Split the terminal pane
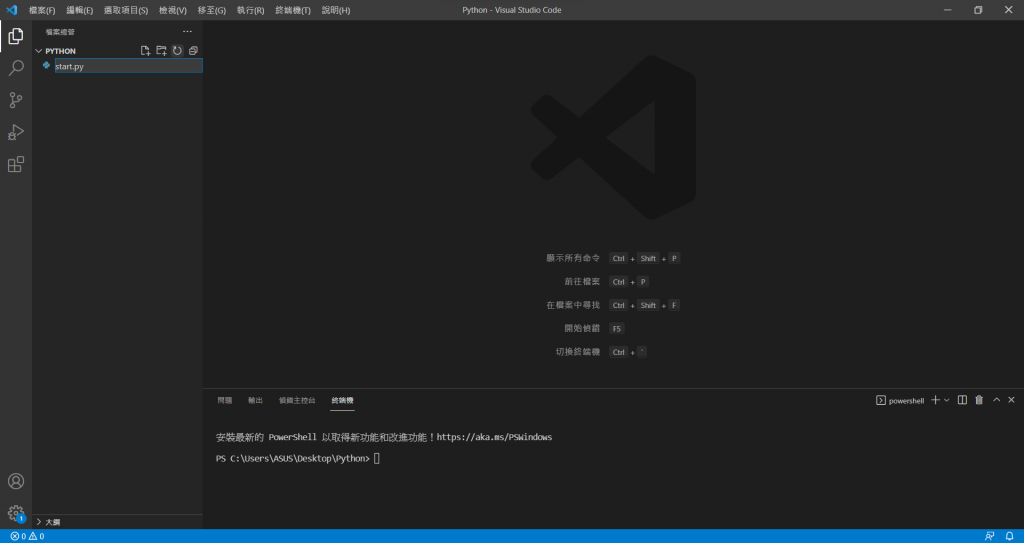The width and height of the screenshot is (1024, 543). [x=962, y=400]
